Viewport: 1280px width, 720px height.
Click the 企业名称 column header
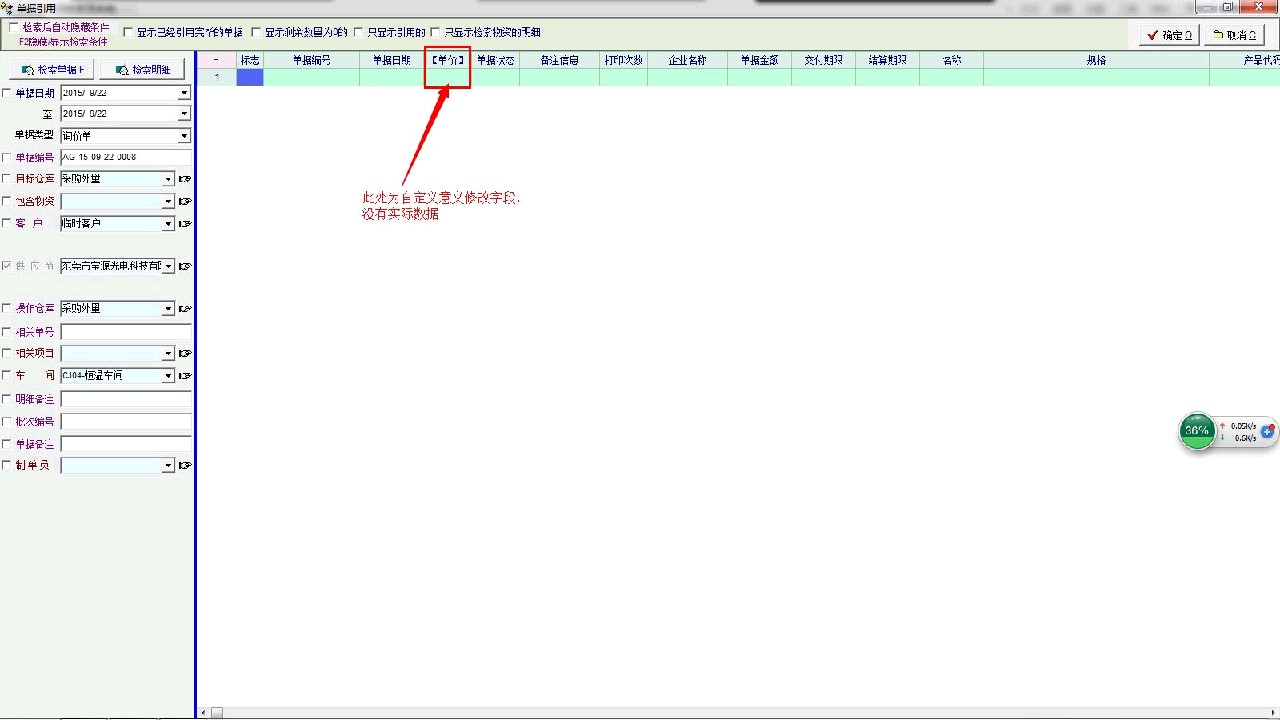(687, 60)
